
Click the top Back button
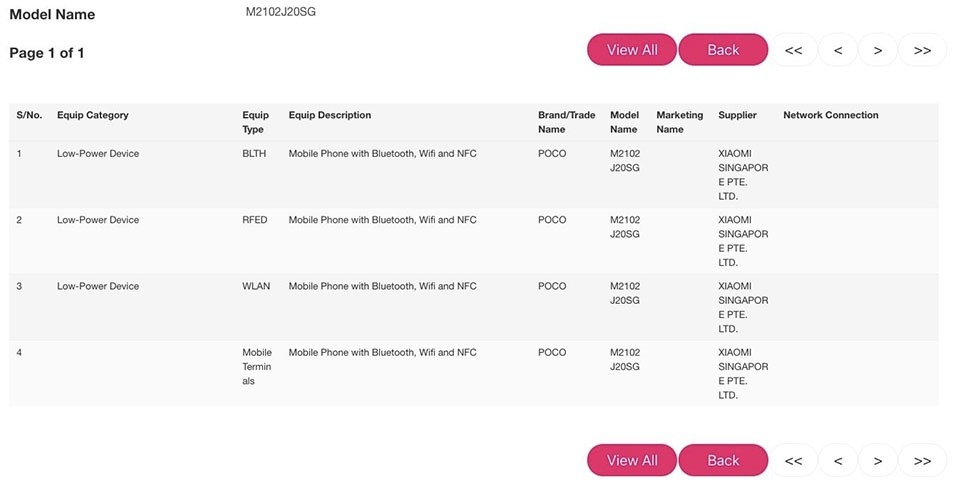coord(723,50)
